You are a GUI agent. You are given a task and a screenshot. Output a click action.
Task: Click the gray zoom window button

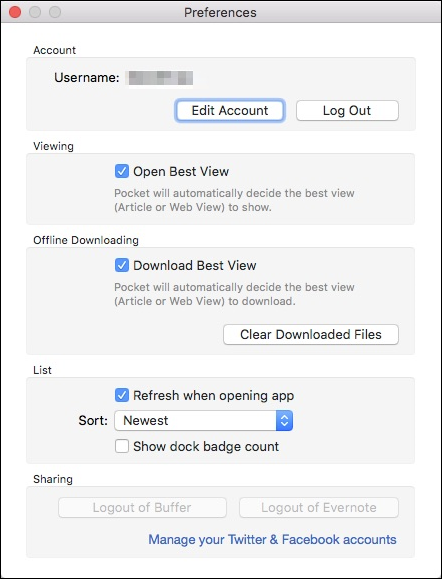[x=55, y=12]
